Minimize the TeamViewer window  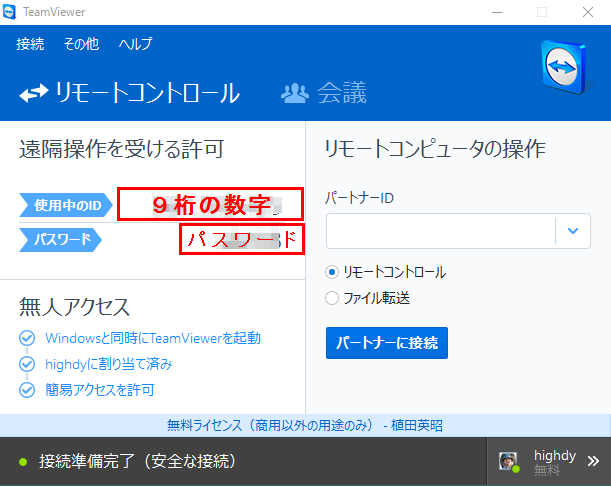point(497,12)
